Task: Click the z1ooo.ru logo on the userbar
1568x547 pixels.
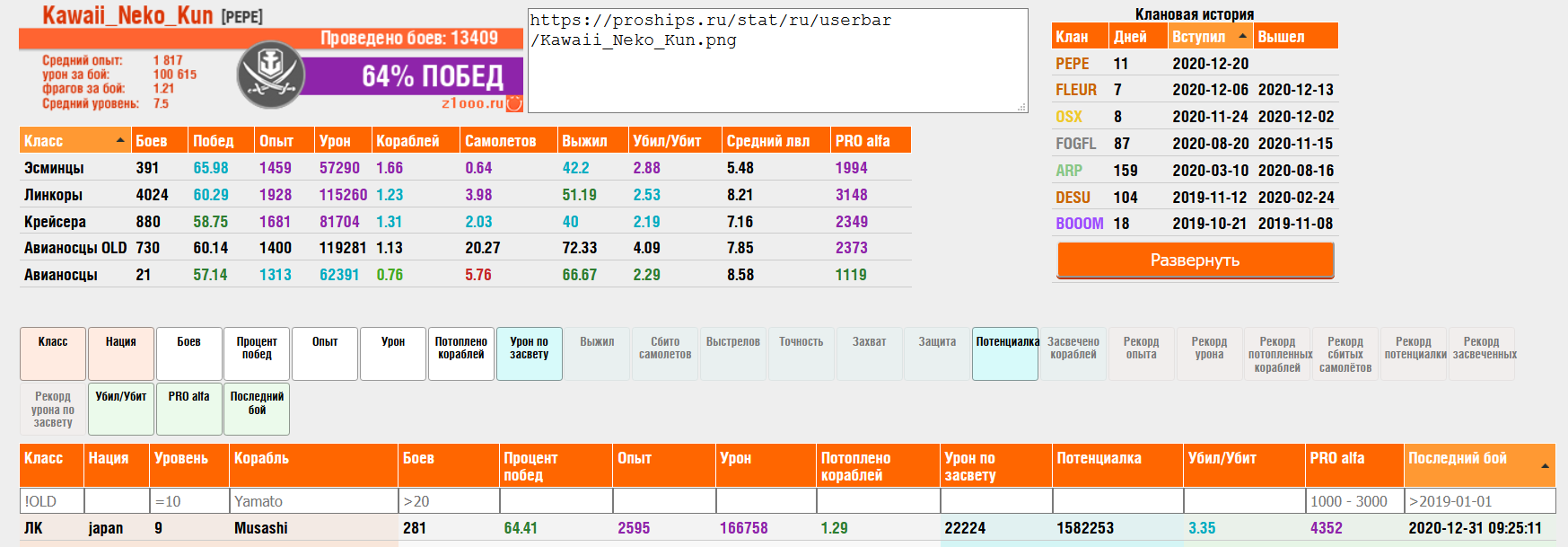Action: click(481, 103)
